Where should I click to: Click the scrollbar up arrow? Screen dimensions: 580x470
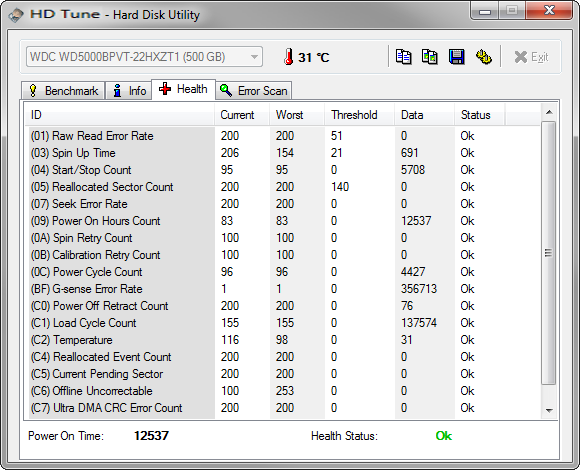click(x=549, y=112)
